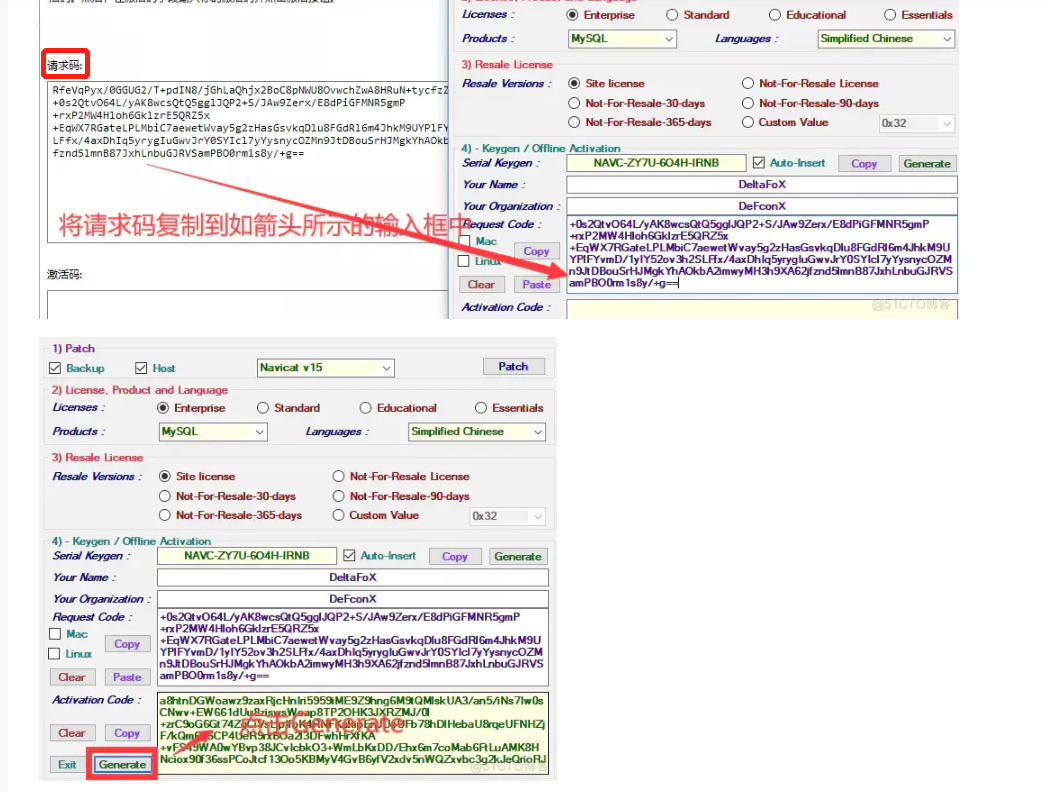1045x792 pixels.
Task: Click Copy beside the Activation Code box
Action: pos(127,733)
